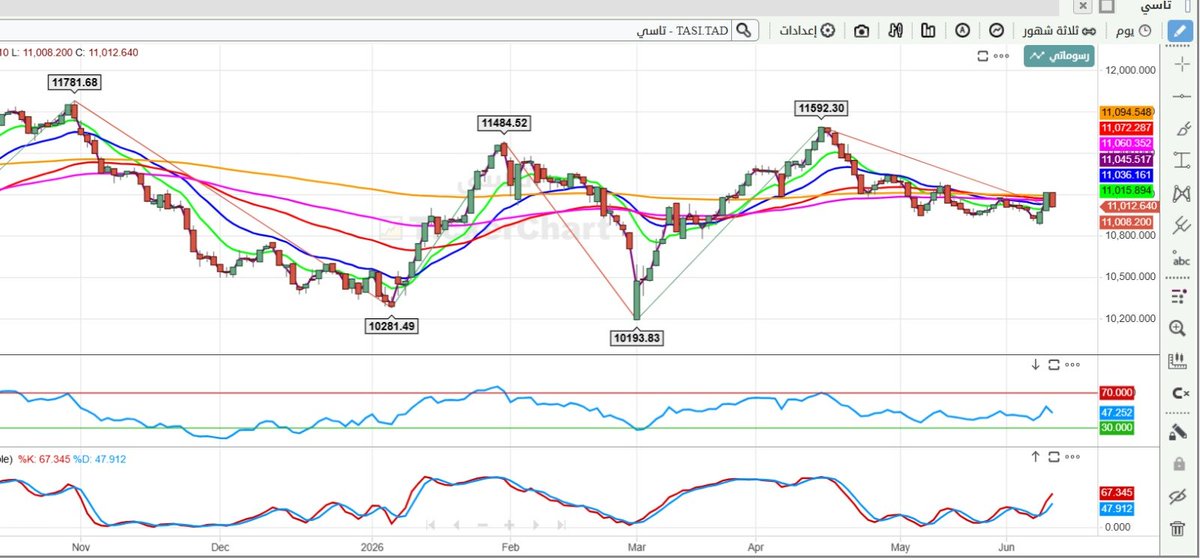Select the abc text annotation tool
The image size is (1200, 560).
click(1182, 260)
